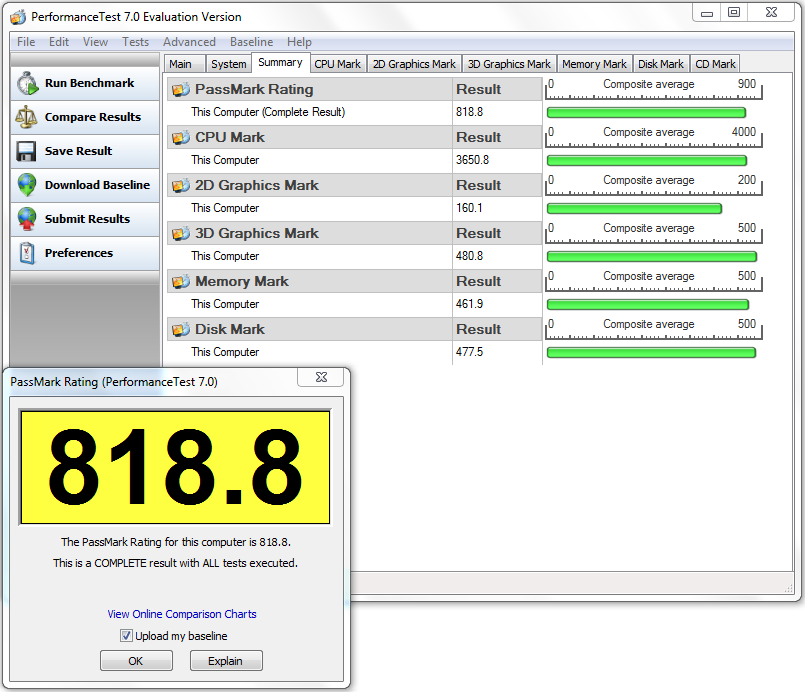805x692 pixels.
Task: Switch to the Memory Mark tab
Action: (x=595, y=64)
